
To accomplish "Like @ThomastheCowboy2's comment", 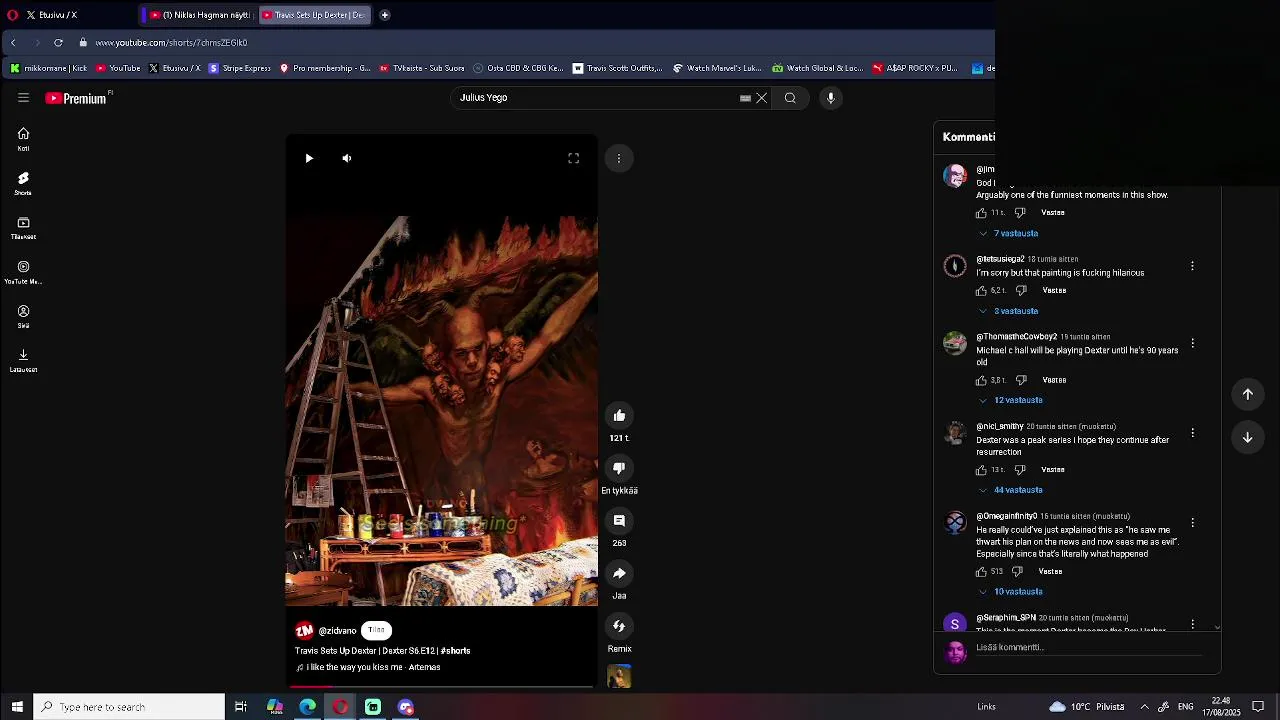I will [981, 380].
